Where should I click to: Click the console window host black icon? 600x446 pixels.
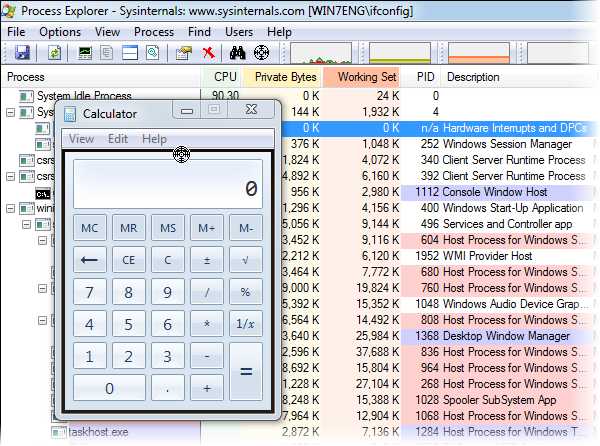(43, 194)
